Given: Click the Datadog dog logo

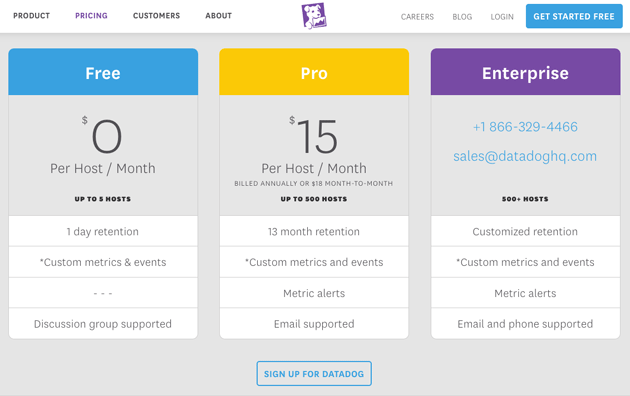Looking at the screenshot, I should point(314,16).
